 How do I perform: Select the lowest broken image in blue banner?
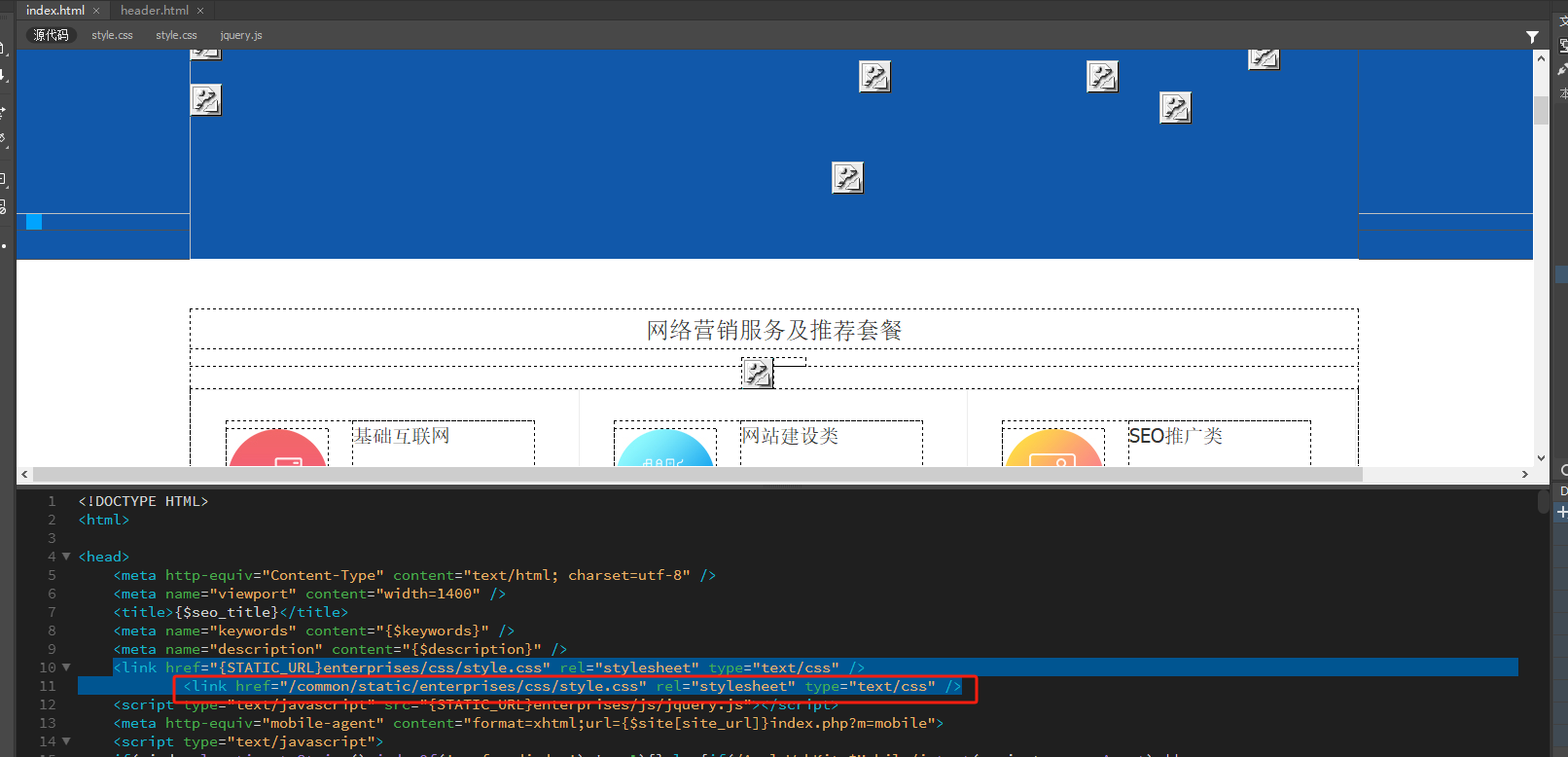click(x=847, y=177)
